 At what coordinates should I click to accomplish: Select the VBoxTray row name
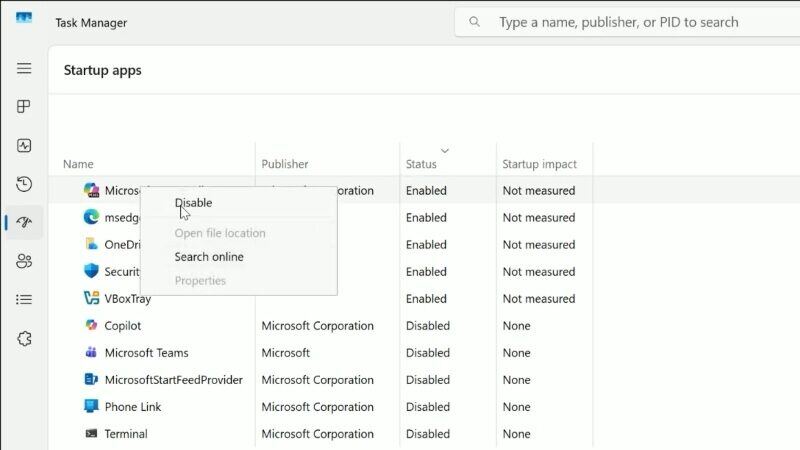128,298
